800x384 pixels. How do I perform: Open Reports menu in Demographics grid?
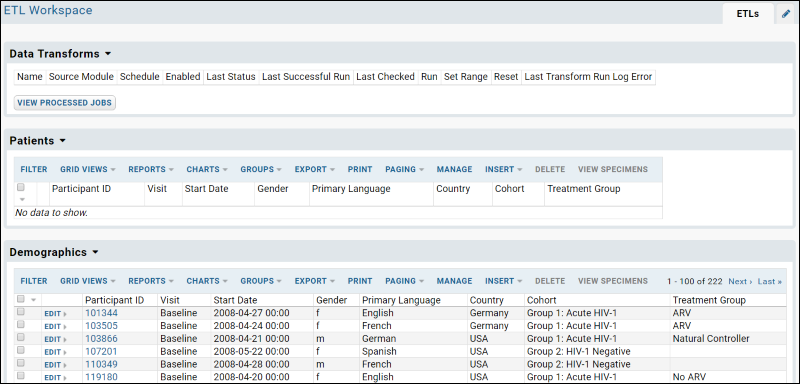pos(151,281)
